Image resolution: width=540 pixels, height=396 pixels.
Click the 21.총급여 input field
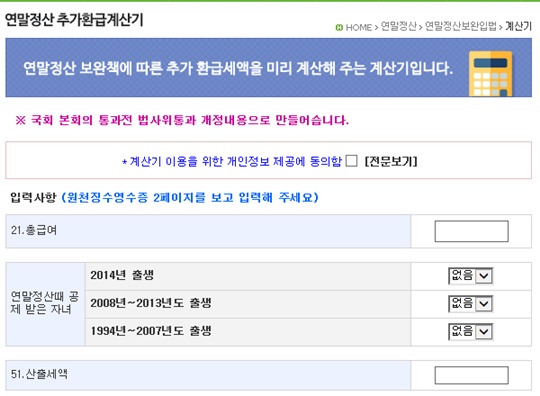pos(471,231)
